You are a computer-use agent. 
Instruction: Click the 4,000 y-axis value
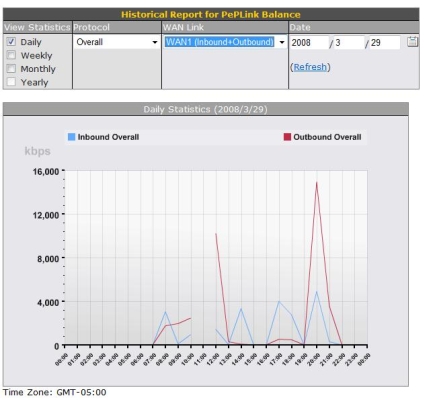[48, 302]
